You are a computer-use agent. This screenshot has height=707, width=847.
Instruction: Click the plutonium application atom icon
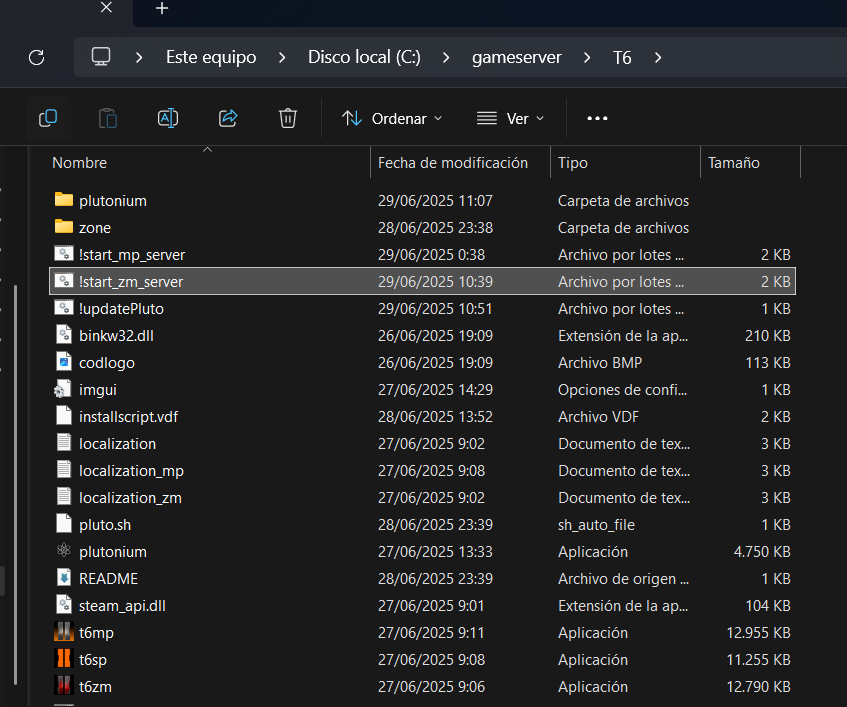[x=64, y=551]
